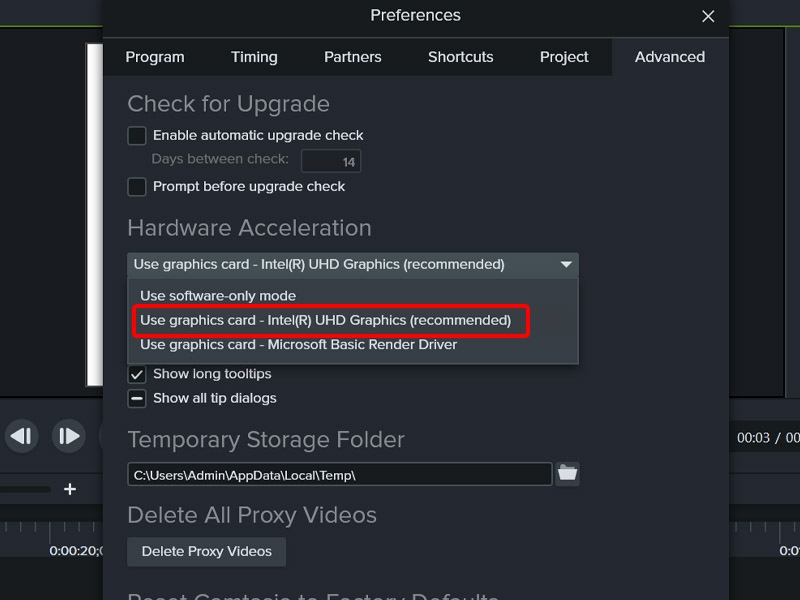Screen dimensions: 800x600
Task: Browse for temporary storage folder
Action: [x=568, y=474]
